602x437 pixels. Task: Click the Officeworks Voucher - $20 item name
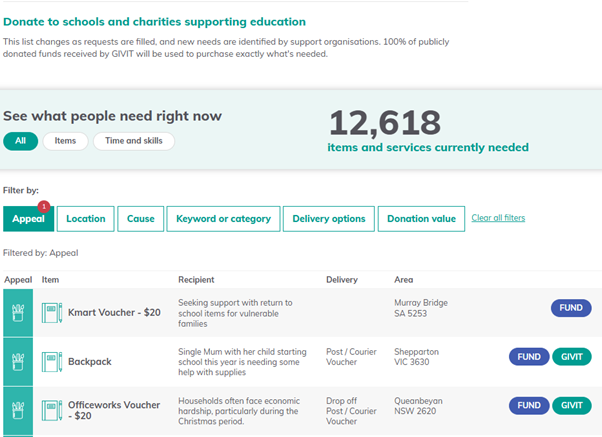tap(114, 411)
